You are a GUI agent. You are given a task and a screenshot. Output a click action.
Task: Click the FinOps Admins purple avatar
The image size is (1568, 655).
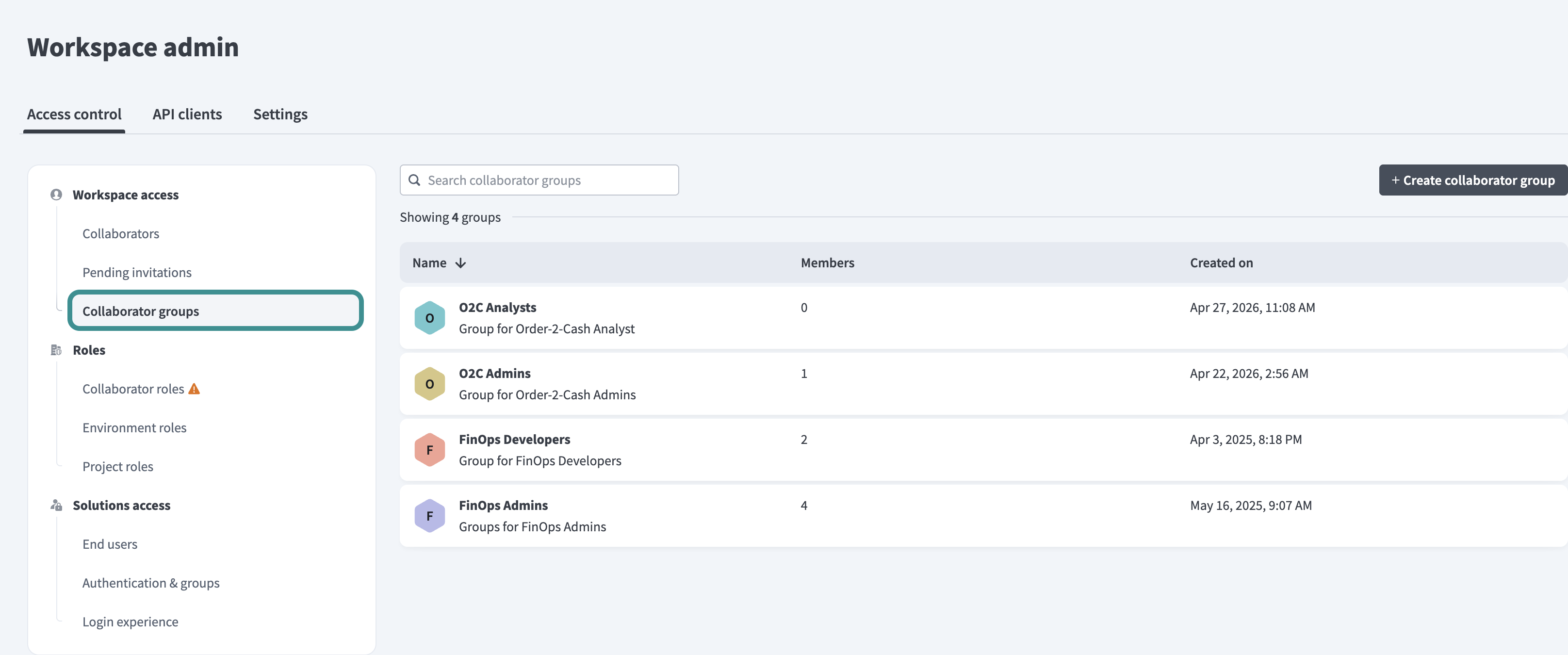point(429,515)
